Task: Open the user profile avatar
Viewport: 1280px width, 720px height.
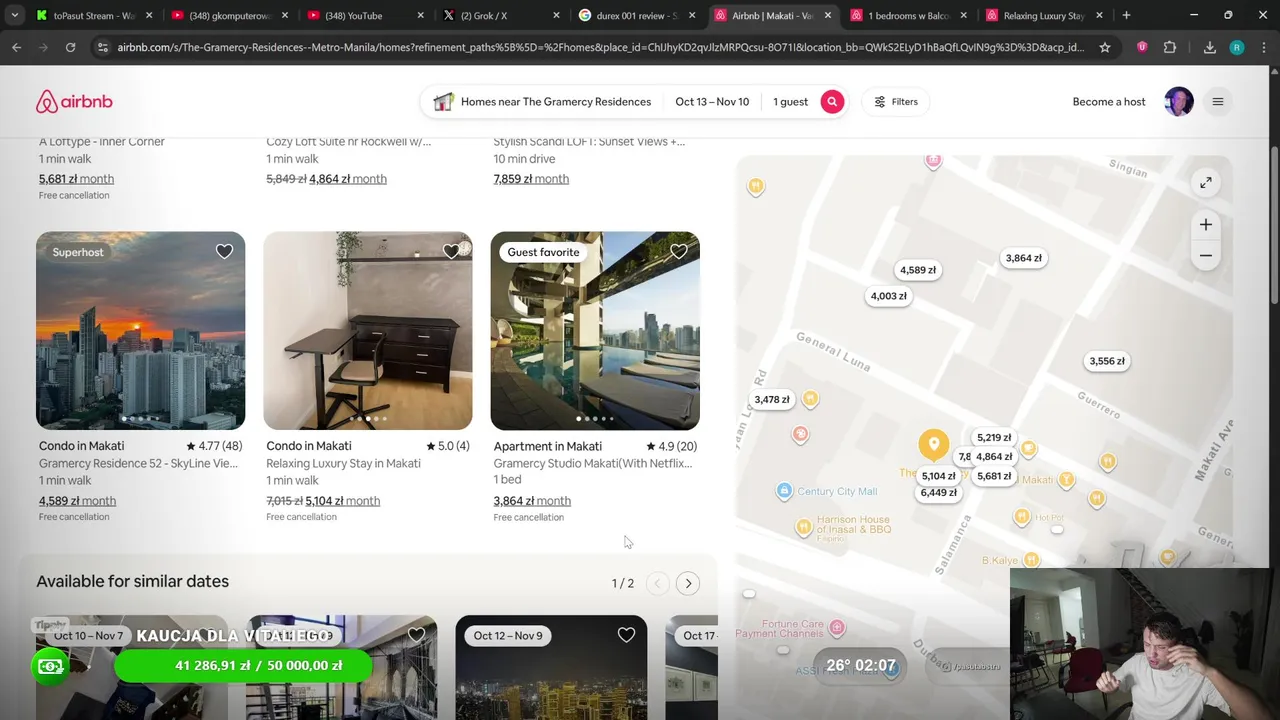Action: coord(1179,102)
